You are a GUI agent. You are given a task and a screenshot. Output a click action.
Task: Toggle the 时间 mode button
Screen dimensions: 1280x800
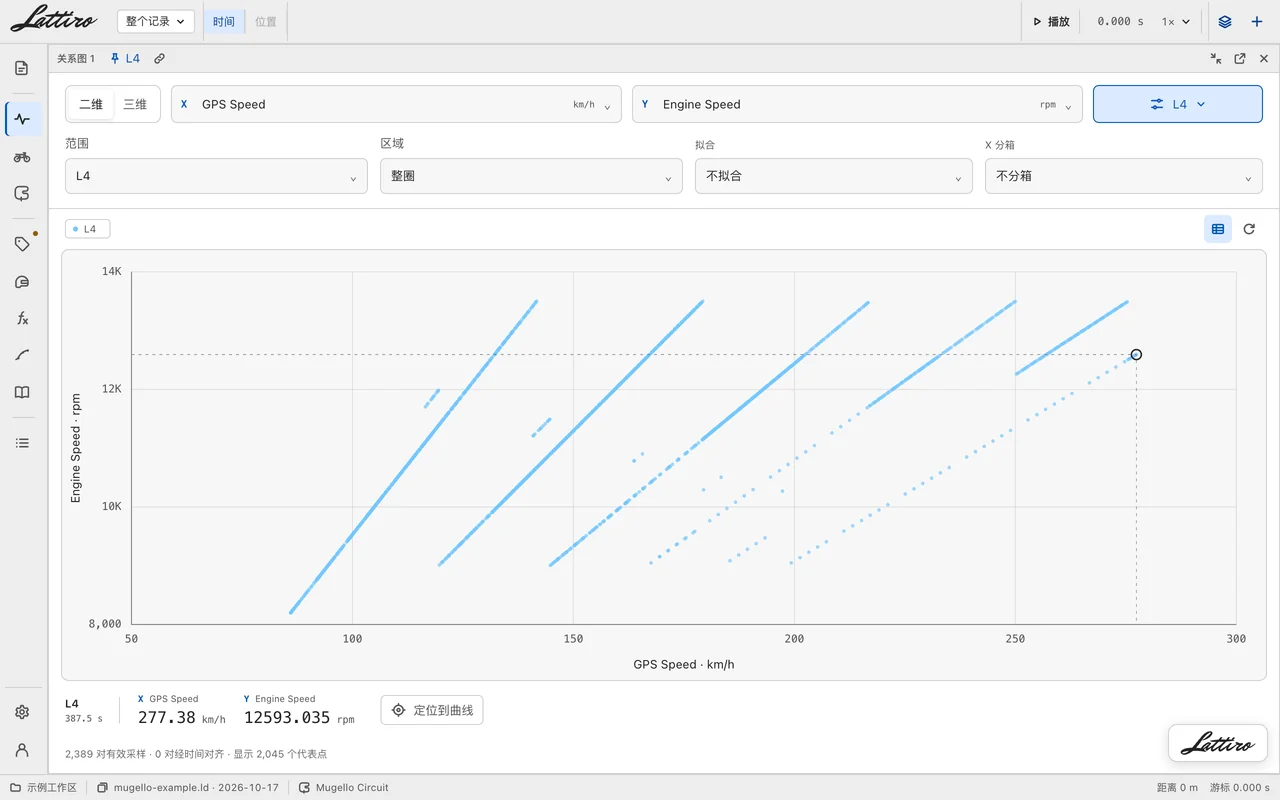point(224,21)
